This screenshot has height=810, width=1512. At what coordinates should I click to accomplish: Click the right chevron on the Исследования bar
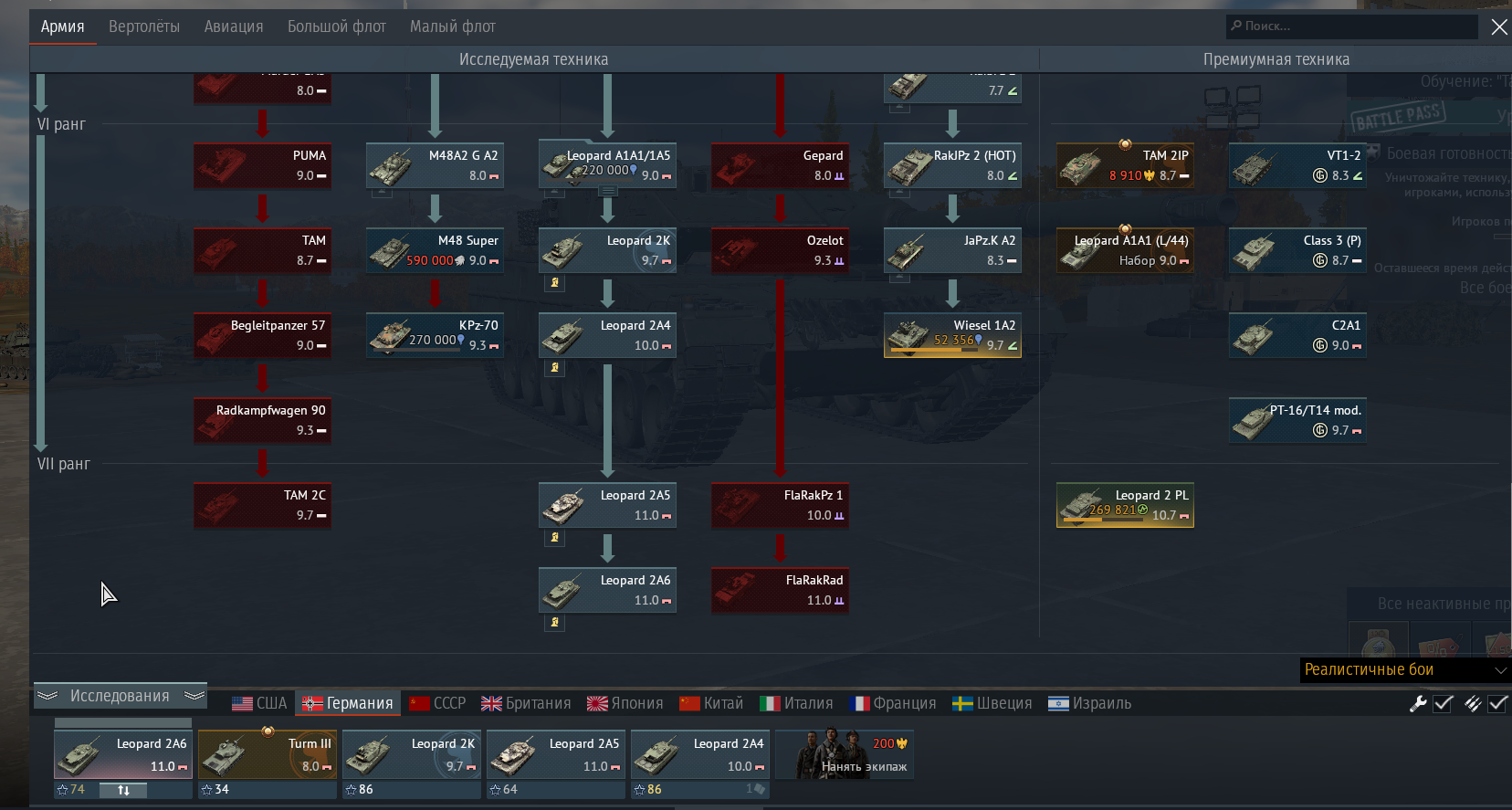coord(194,696)
